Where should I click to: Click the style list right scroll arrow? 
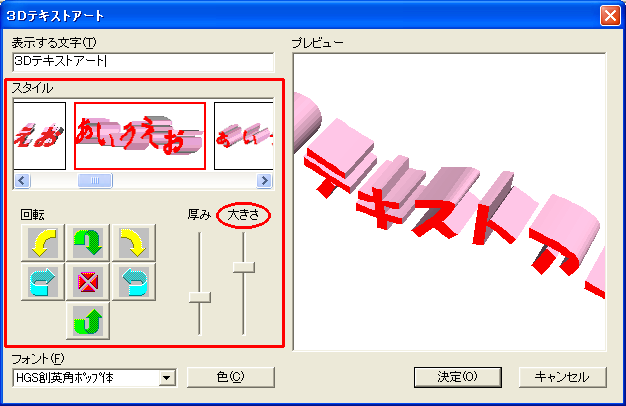coord(264,180)
